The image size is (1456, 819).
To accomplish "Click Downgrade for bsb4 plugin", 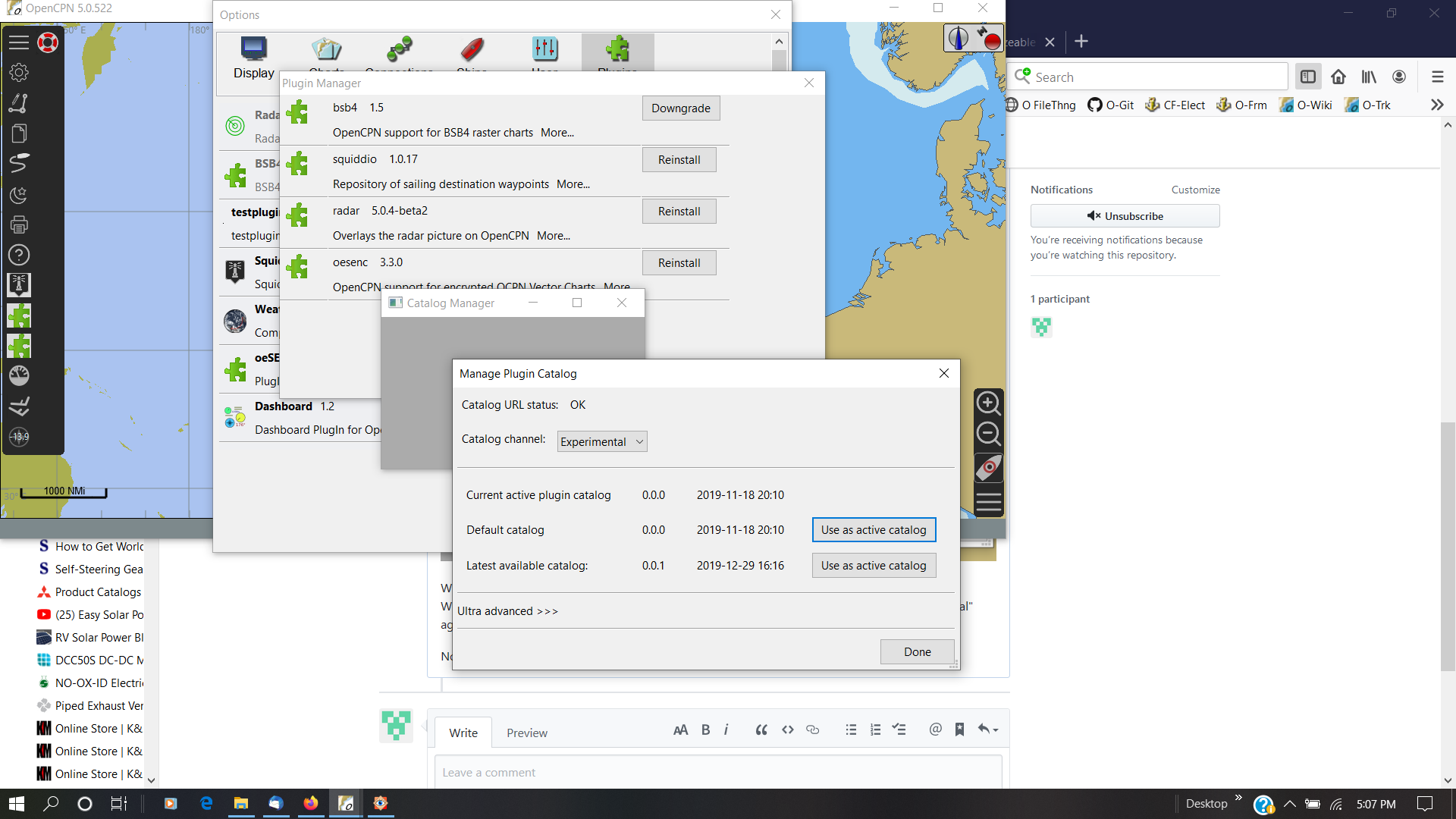I will tap(681, 108).
